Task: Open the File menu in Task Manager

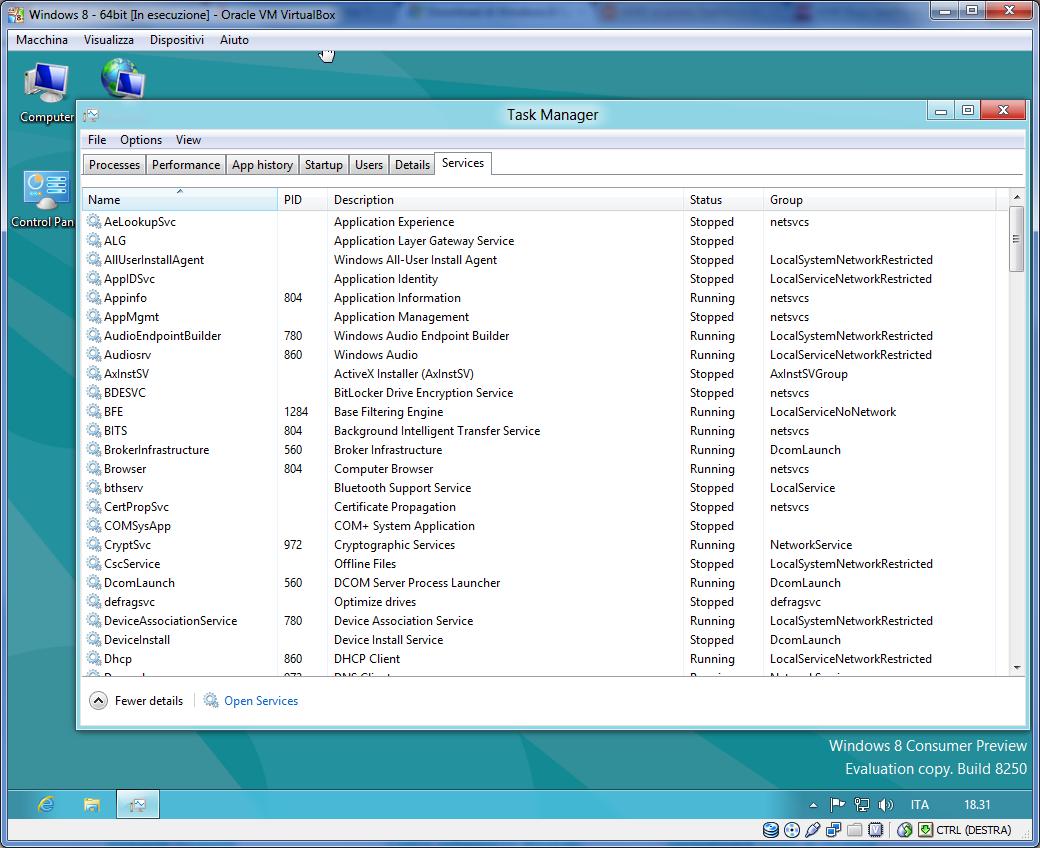Action: coord(97,140)
